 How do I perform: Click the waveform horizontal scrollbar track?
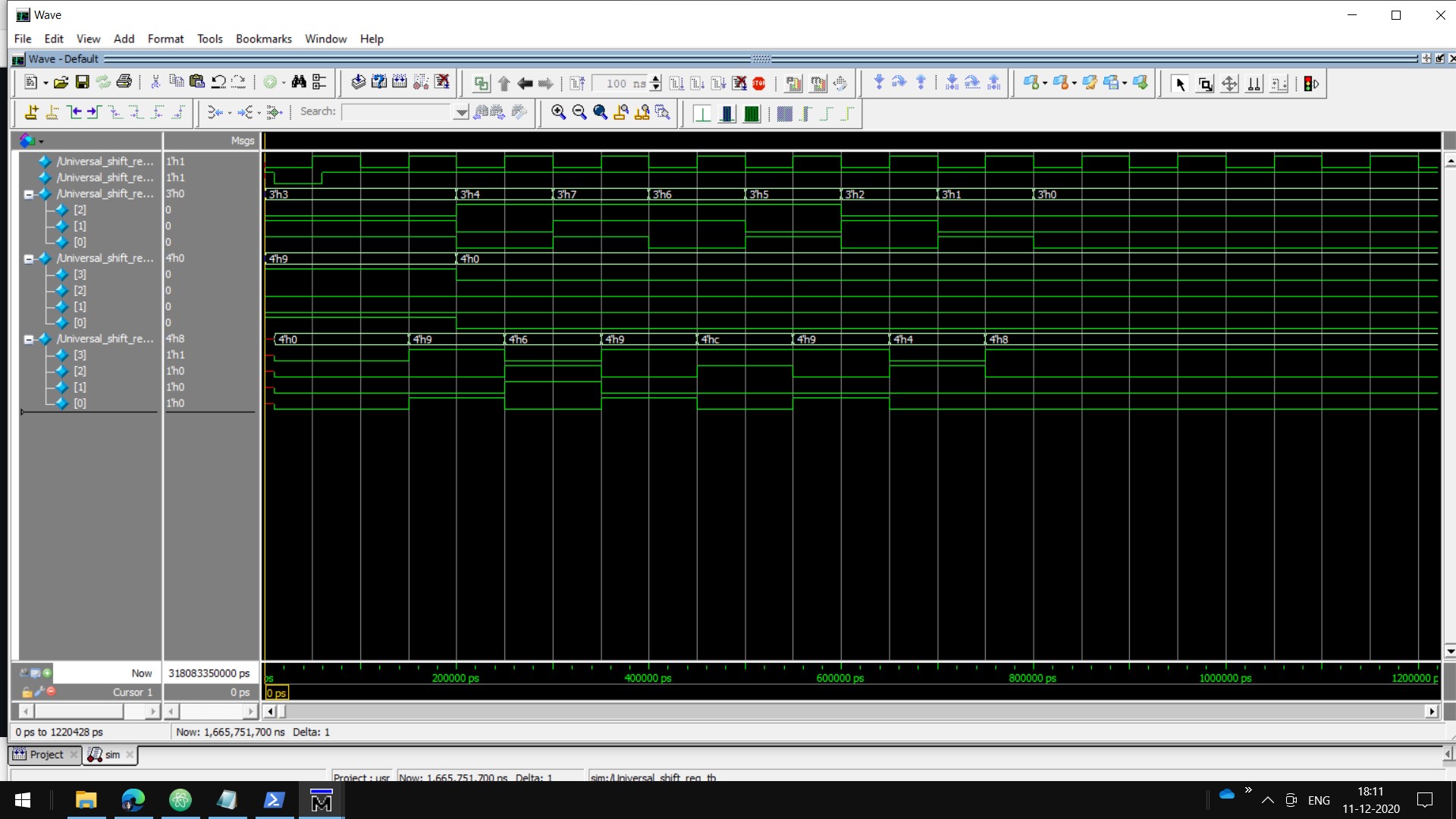834,711
